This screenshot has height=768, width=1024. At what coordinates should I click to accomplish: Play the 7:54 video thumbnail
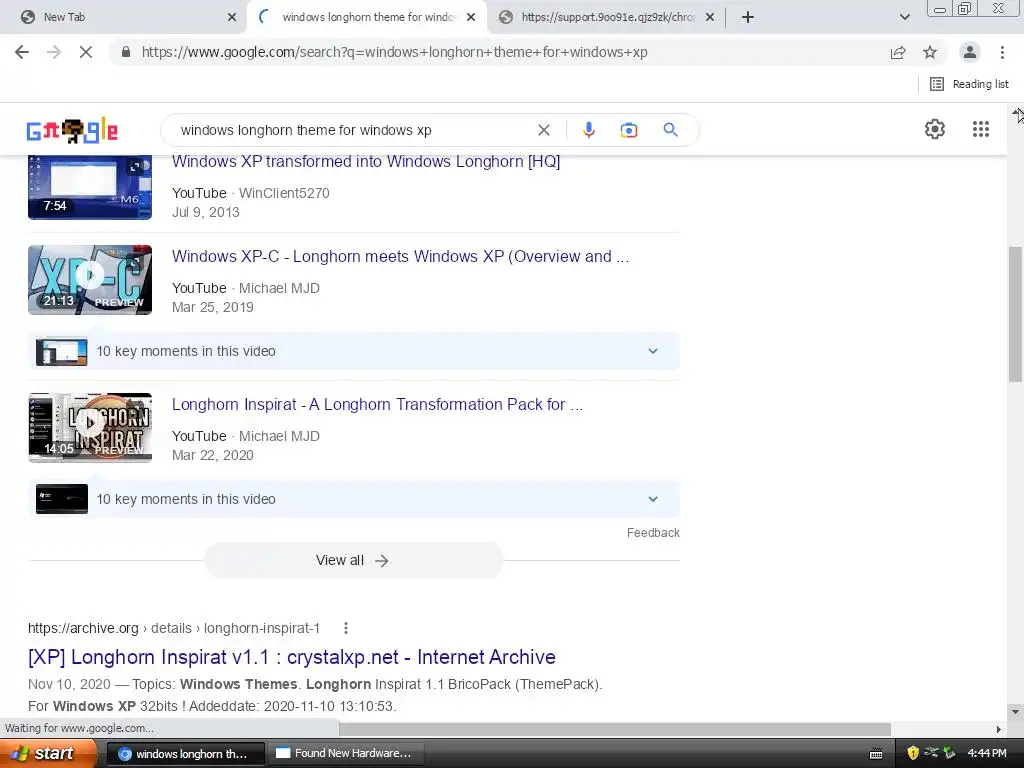point(90,187)
